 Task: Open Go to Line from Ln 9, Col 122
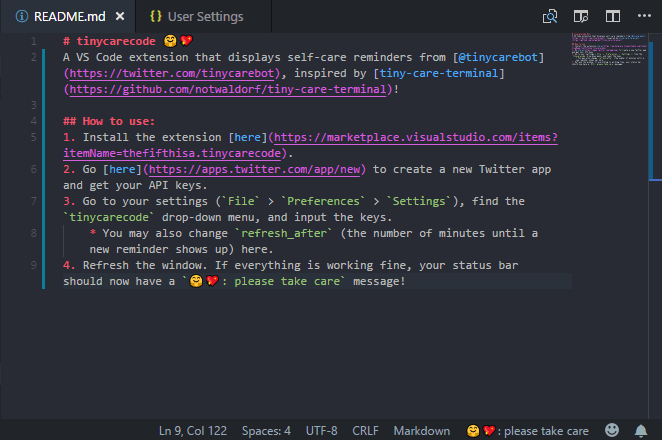point(193,431)
